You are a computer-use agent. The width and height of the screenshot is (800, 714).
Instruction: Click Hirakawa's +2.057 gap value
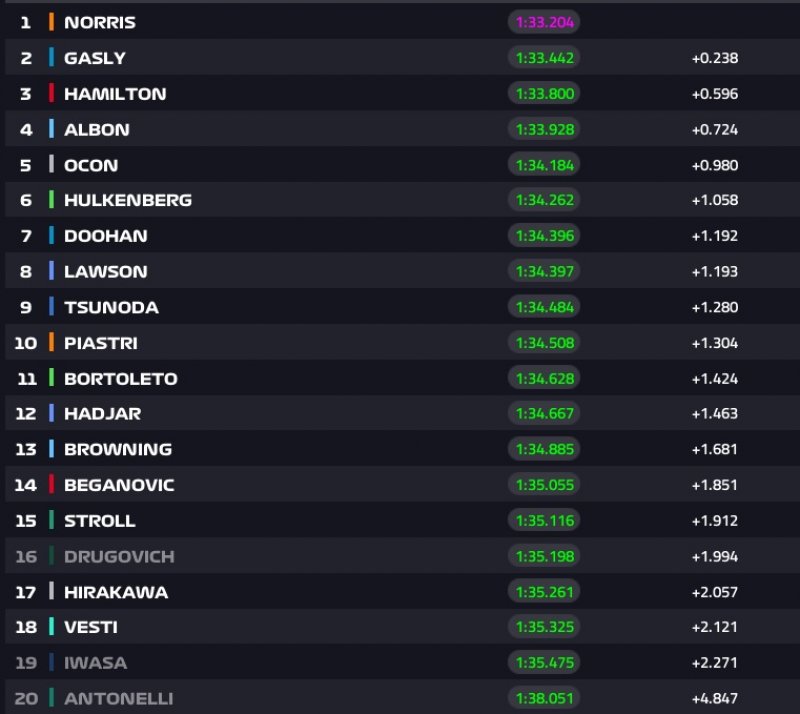(714, 592)
